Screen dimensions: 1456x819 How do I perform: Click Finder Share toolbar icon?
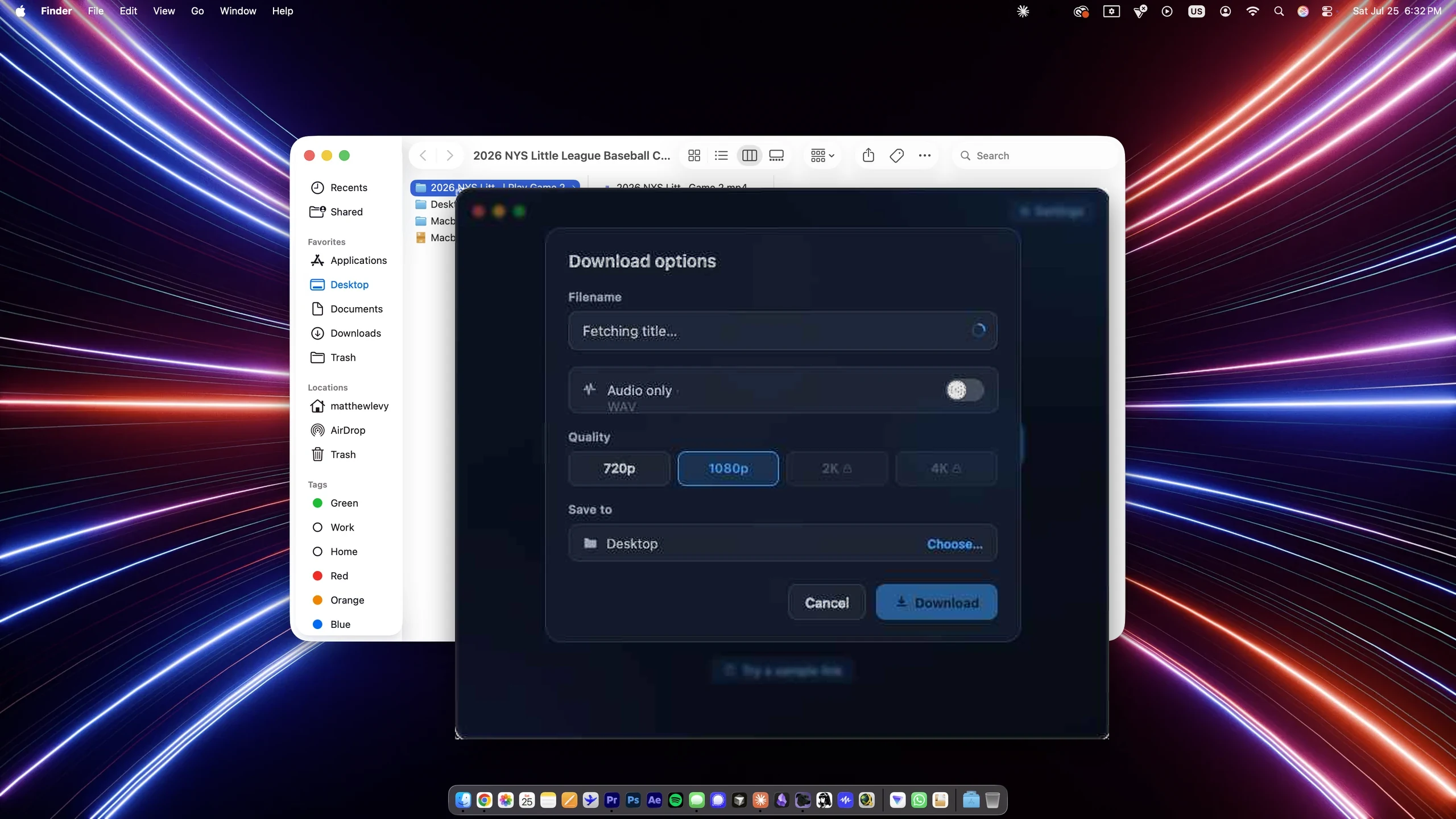[868, 155]
